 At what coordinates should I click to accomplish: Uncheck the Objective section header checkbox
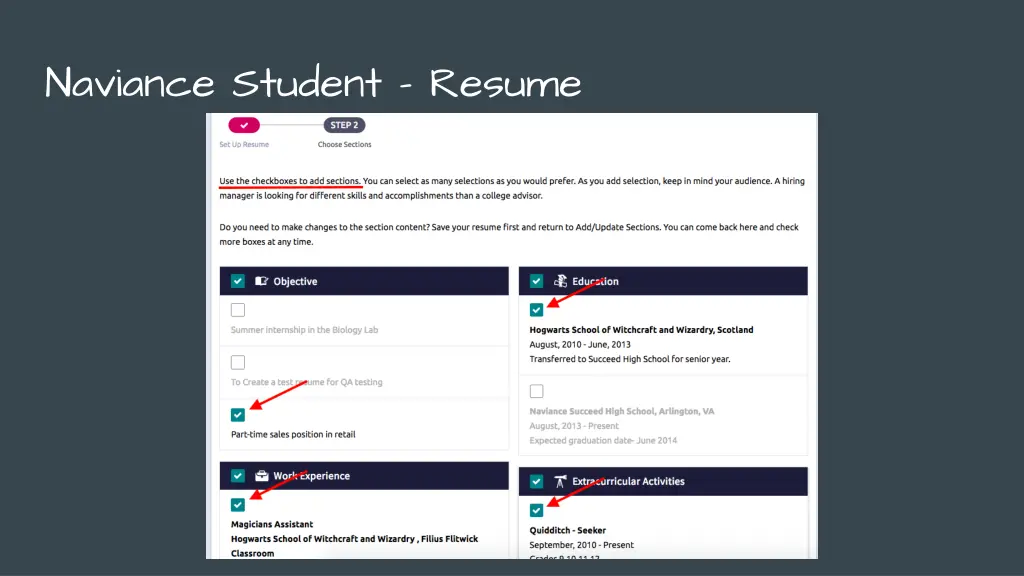click(x=238, y=281)
